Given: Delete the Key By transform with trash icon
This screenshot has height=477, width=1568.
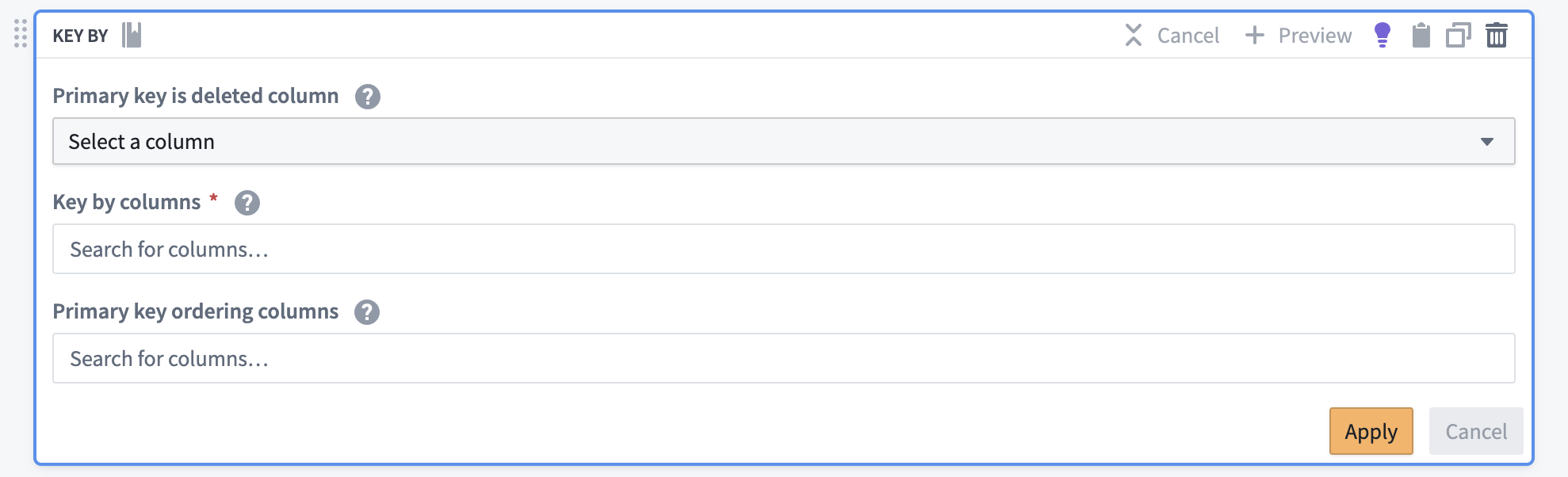Looking at the screenshot, I should pos(1496,35).
